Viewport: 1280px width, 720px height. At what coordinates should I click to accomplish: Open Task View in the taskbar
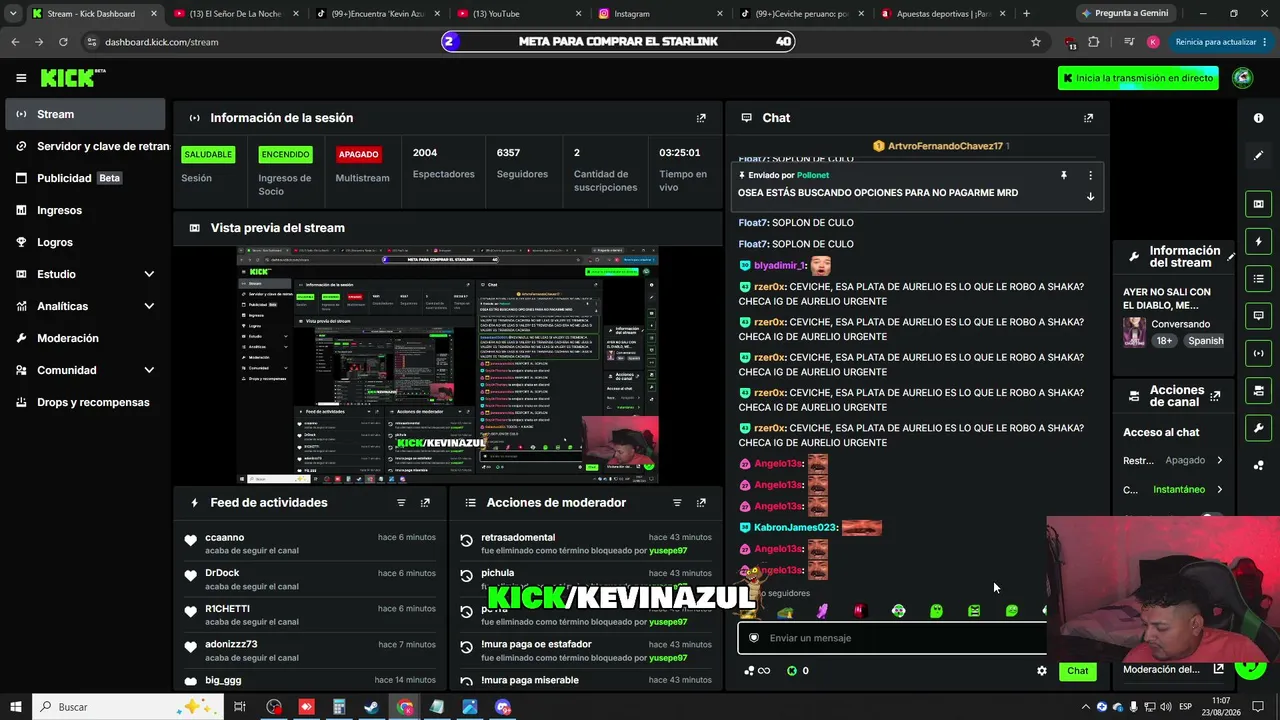pyautogui.click(x=240, y=707)
